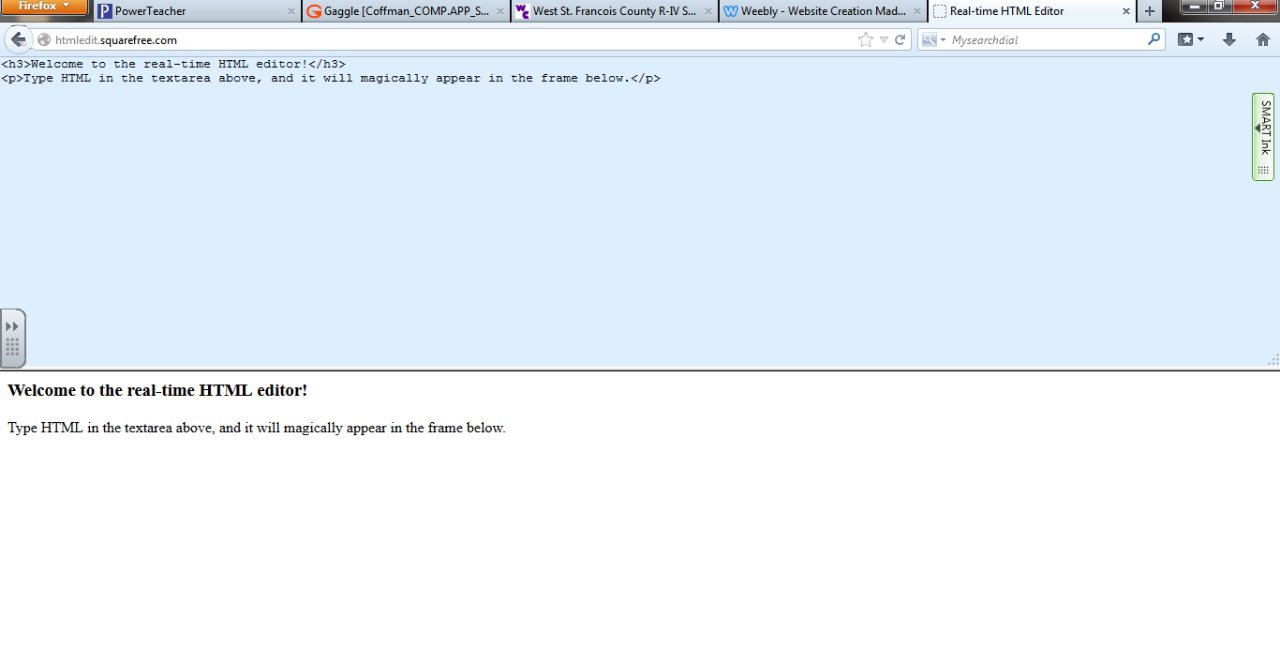1280x664 pixels.
Task: Go to the home page with the home icon
Action: pos(1262,39)
